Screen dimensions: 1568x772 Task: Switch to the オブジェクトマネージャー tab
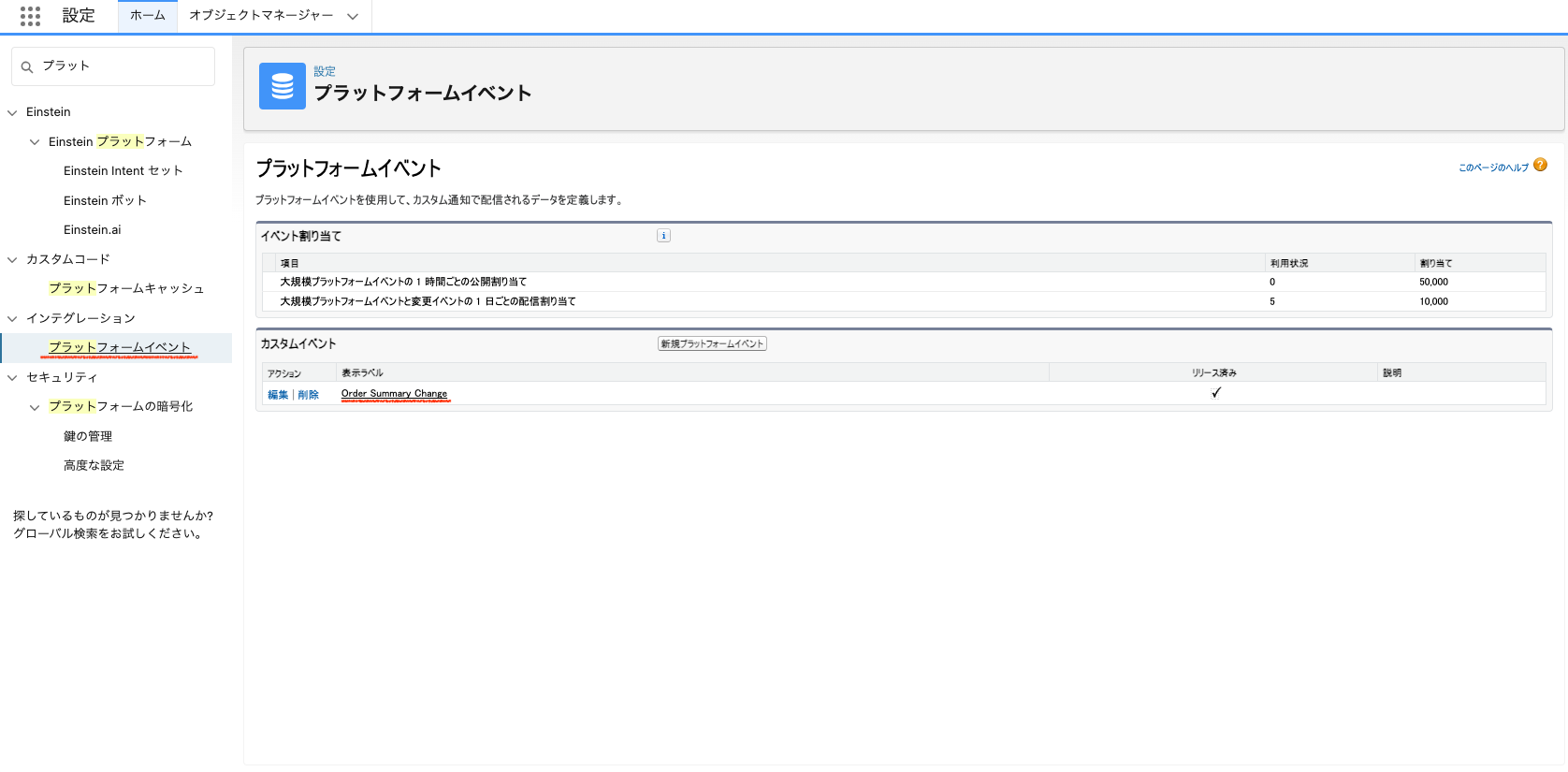(261, 16)
